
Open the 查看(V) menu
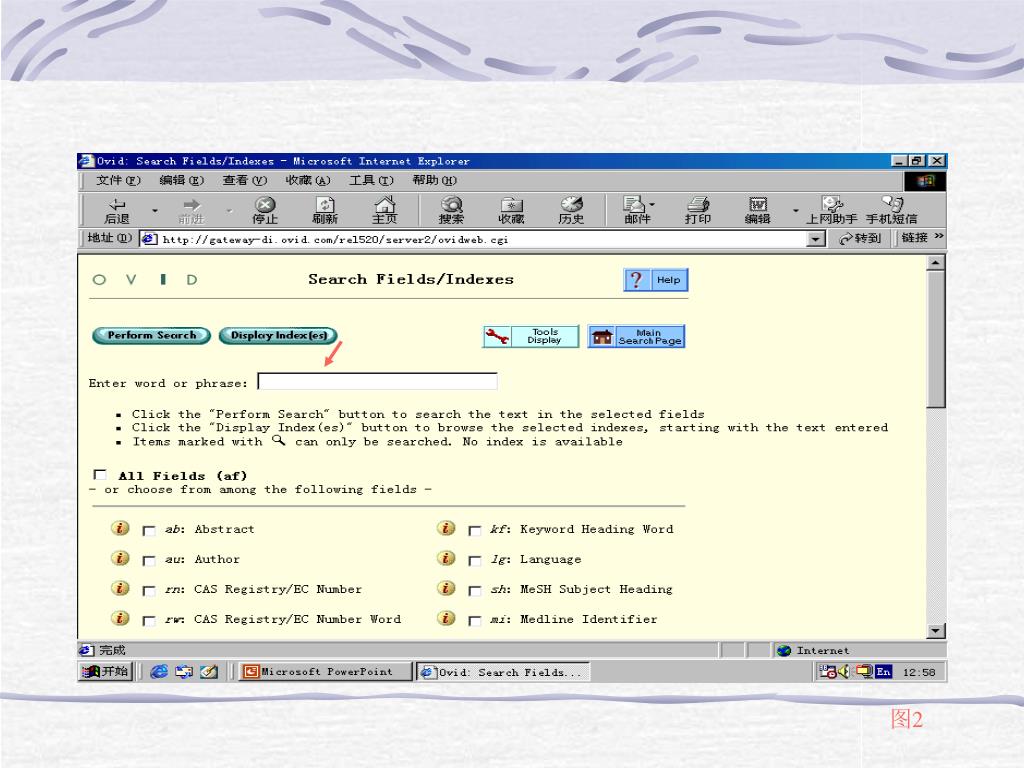point(244,180)
